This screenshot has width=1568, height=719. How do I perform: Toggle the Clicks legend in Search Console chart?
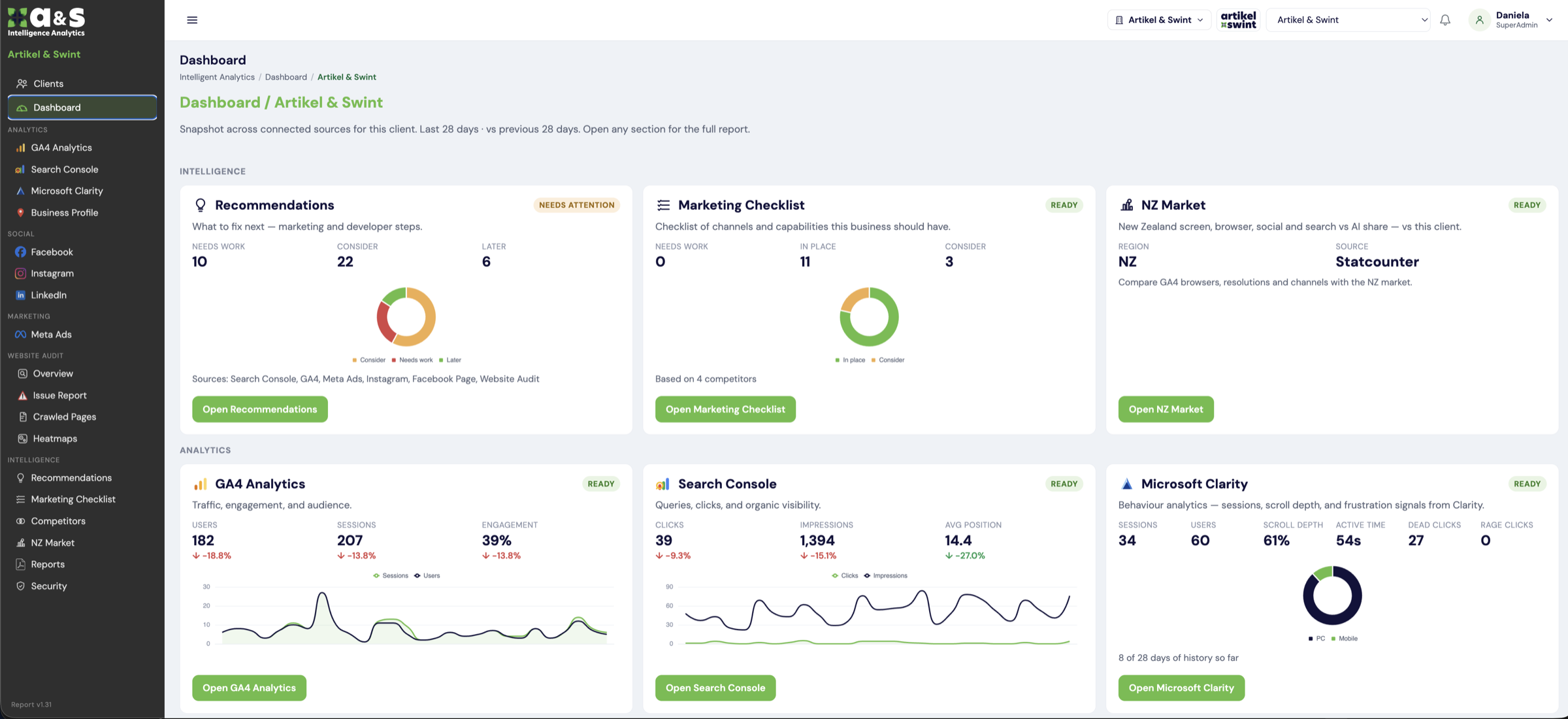point(845,576)
